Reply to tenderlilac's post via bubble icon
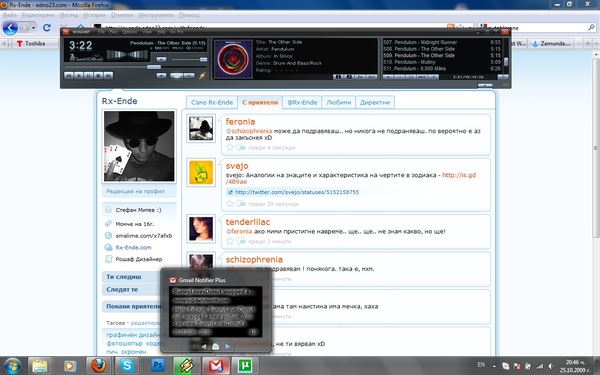Viewport: 600px width, 375px height. click(x=241, y=241)
